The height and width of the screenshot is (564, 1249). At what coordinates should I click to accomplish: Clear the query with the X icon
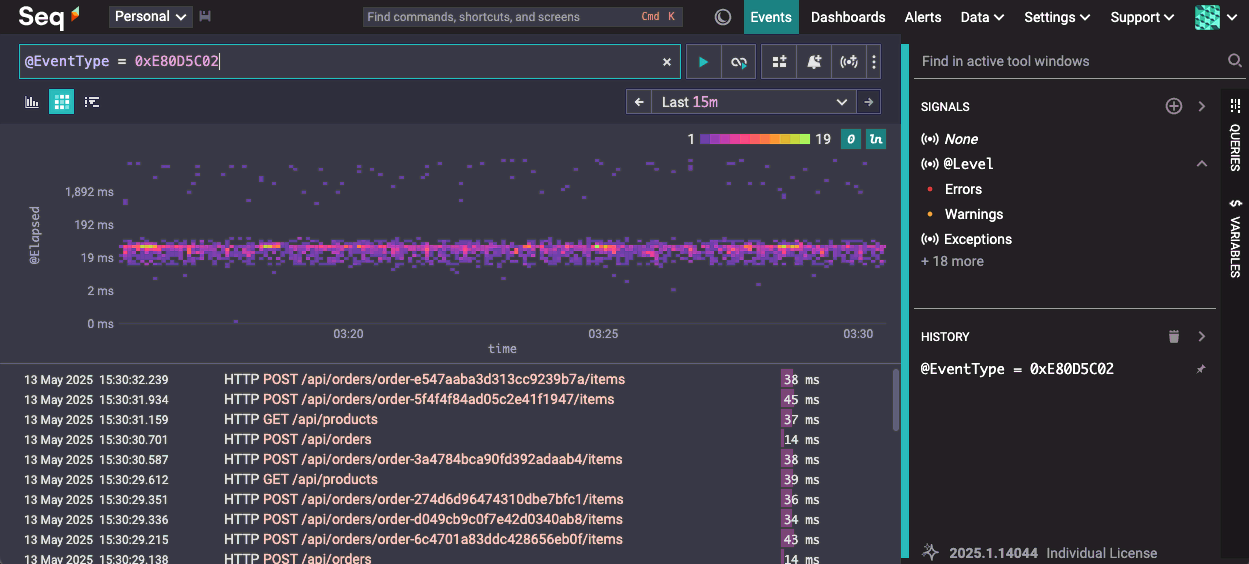pos(667,62)
